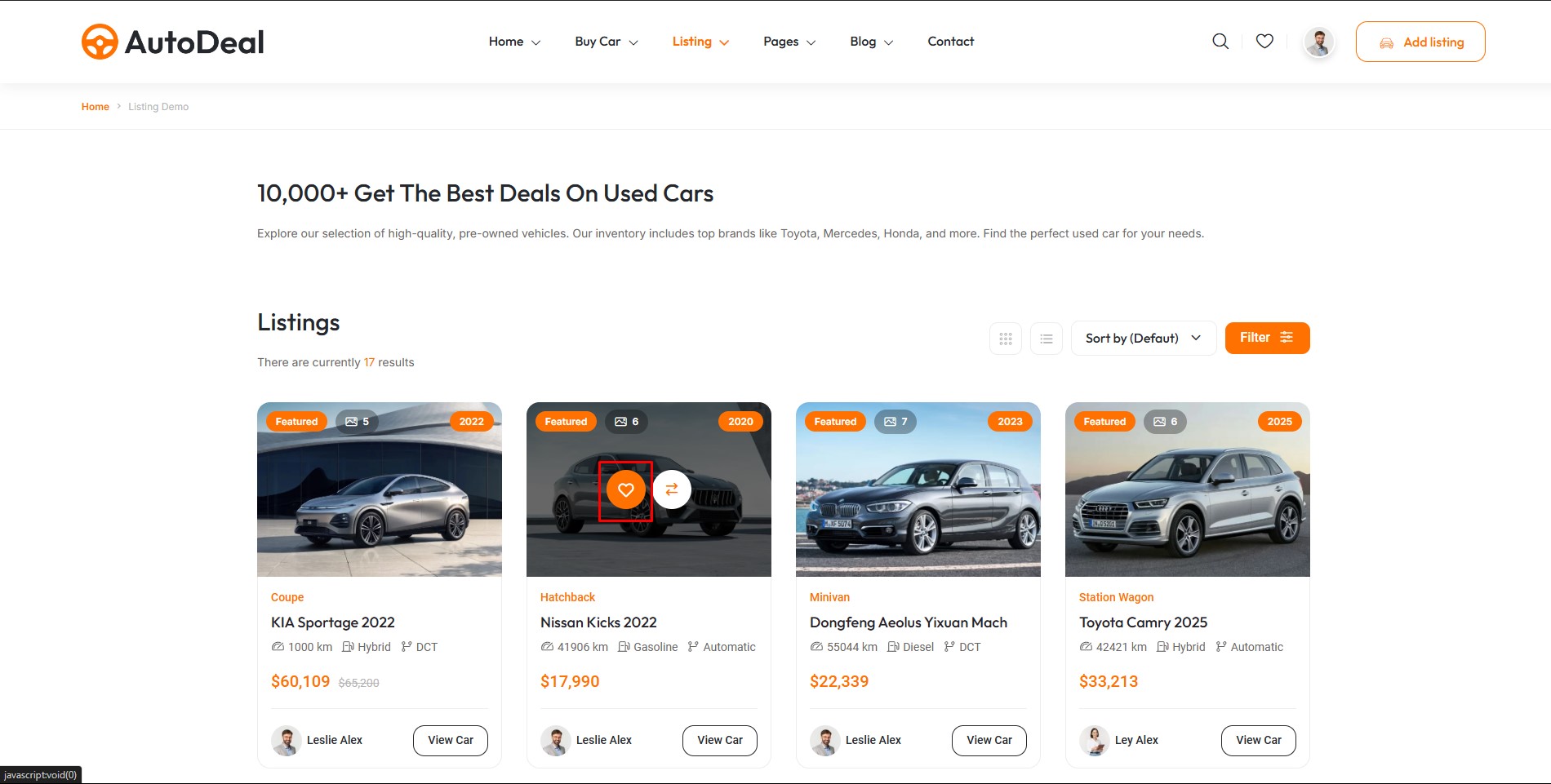
Task: Select the Minivan category label
Action: click(829, 598)
